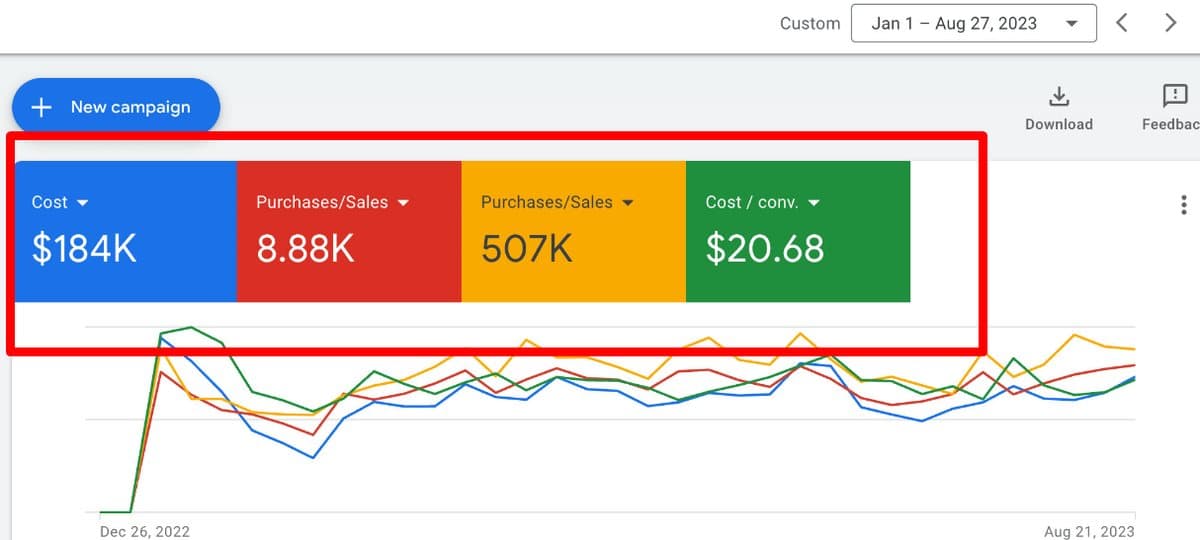Select the $184K cost value
The width and height of the screenshot is (1200, 540).
click(x=84, y=249)
